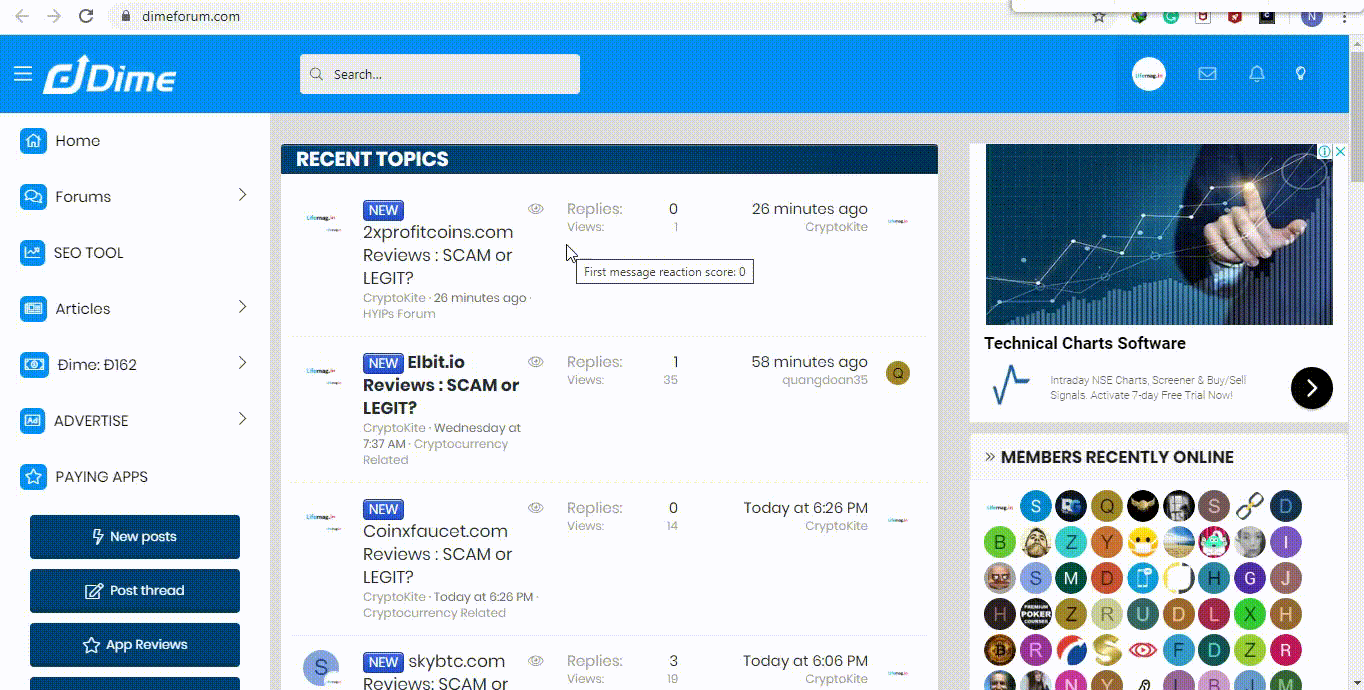The width and height of the screenshot is (1364, 690).
Task: Click the Post thread button
Action: pyautogui.click(x=135, y=591)
